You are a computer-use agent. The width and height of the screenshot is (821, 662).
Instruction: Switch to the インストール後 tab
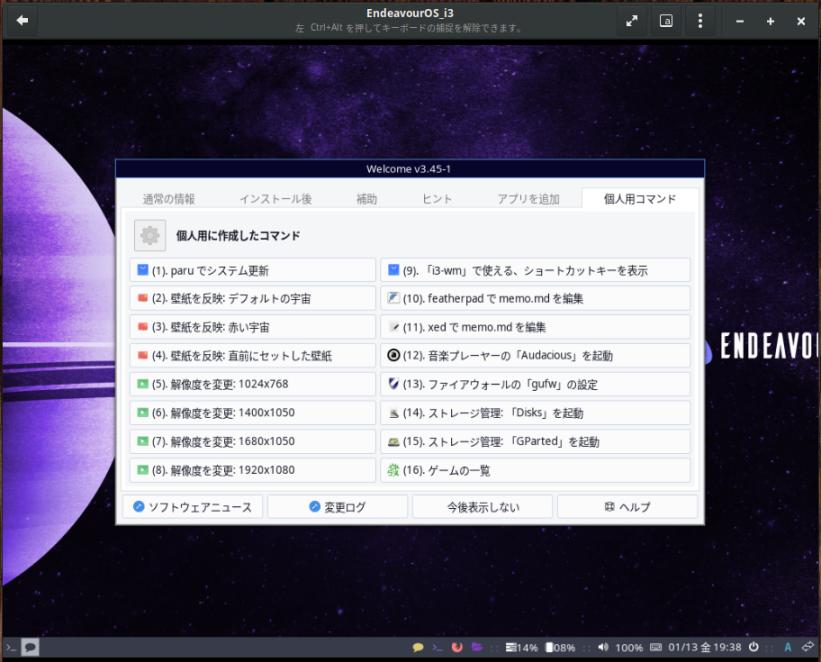click(276, 199)
